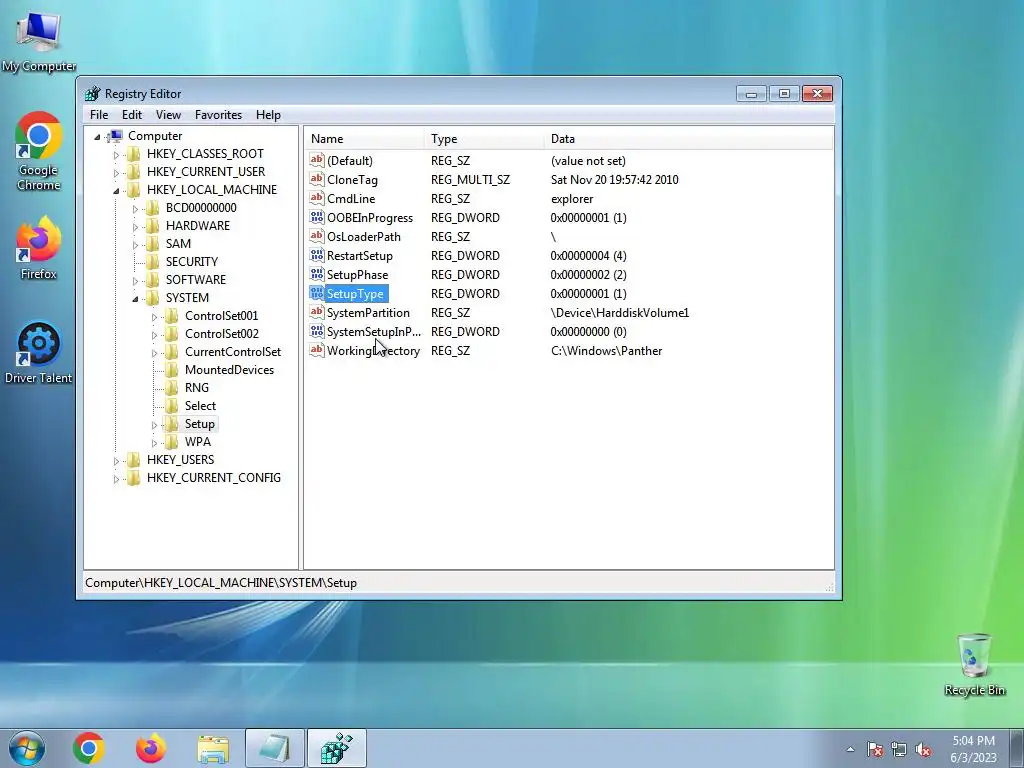
Task: Collapse the SYSTEM key arrow
Action: click(x=135, y=298)
